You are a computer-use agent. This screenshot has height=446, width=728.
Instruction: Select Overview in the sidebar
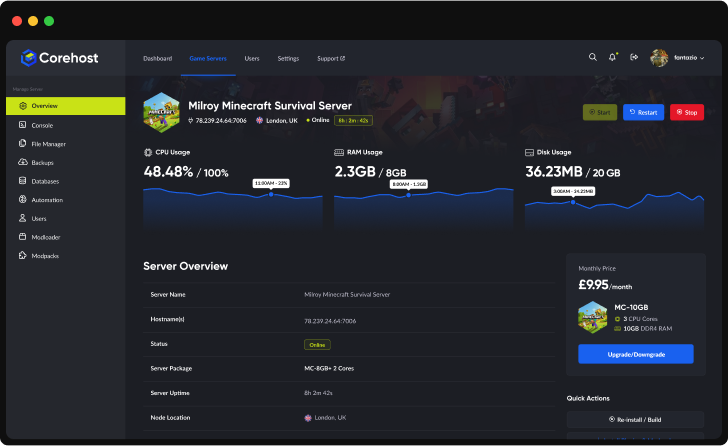tap(65, 106)
